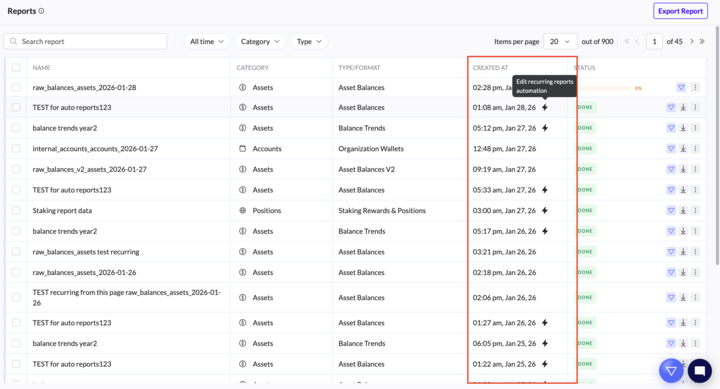Screen dimensions: 720x389
Task: Click the floating blue triangle button
Action: [x=671, y=371]
